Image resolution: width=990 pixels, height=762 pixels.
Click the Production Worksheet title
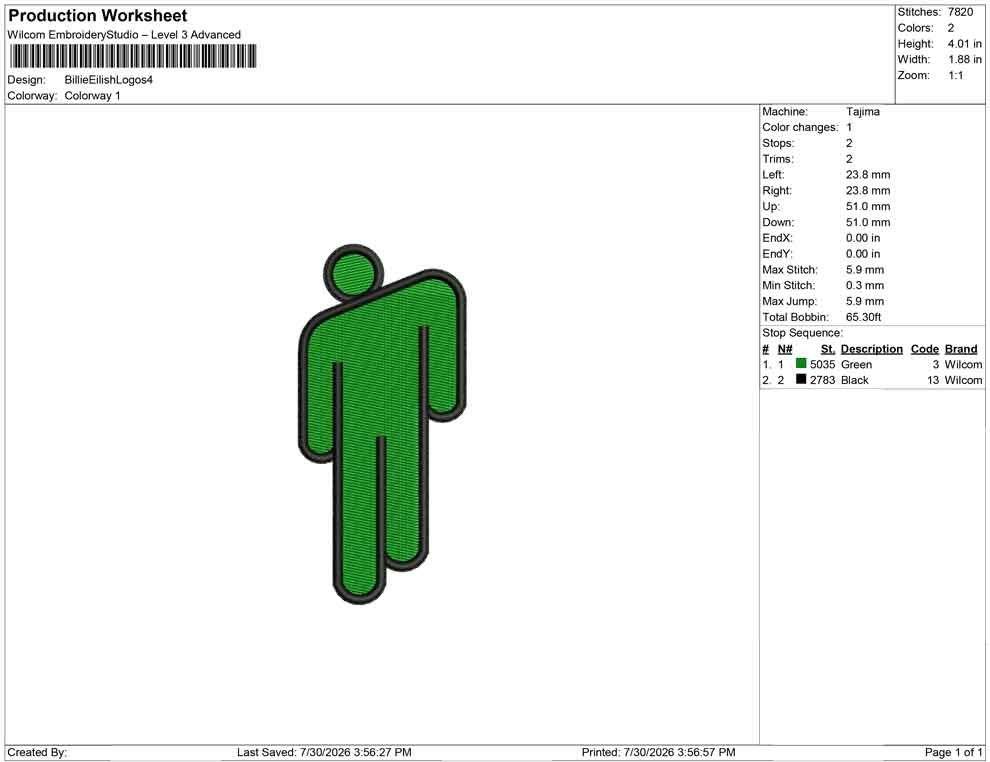(x=98, y=16)
